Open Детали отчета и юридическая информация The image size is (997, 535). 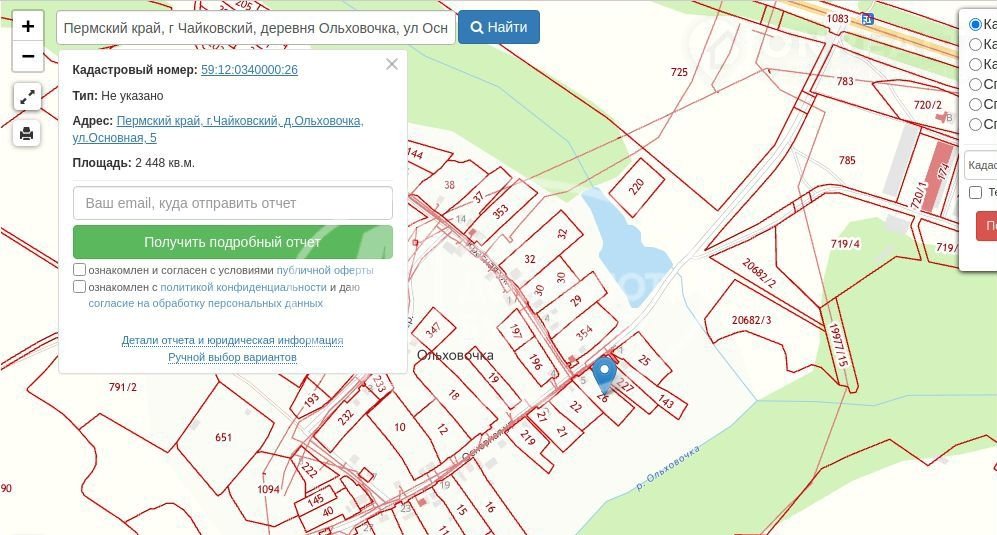point(233,340)
